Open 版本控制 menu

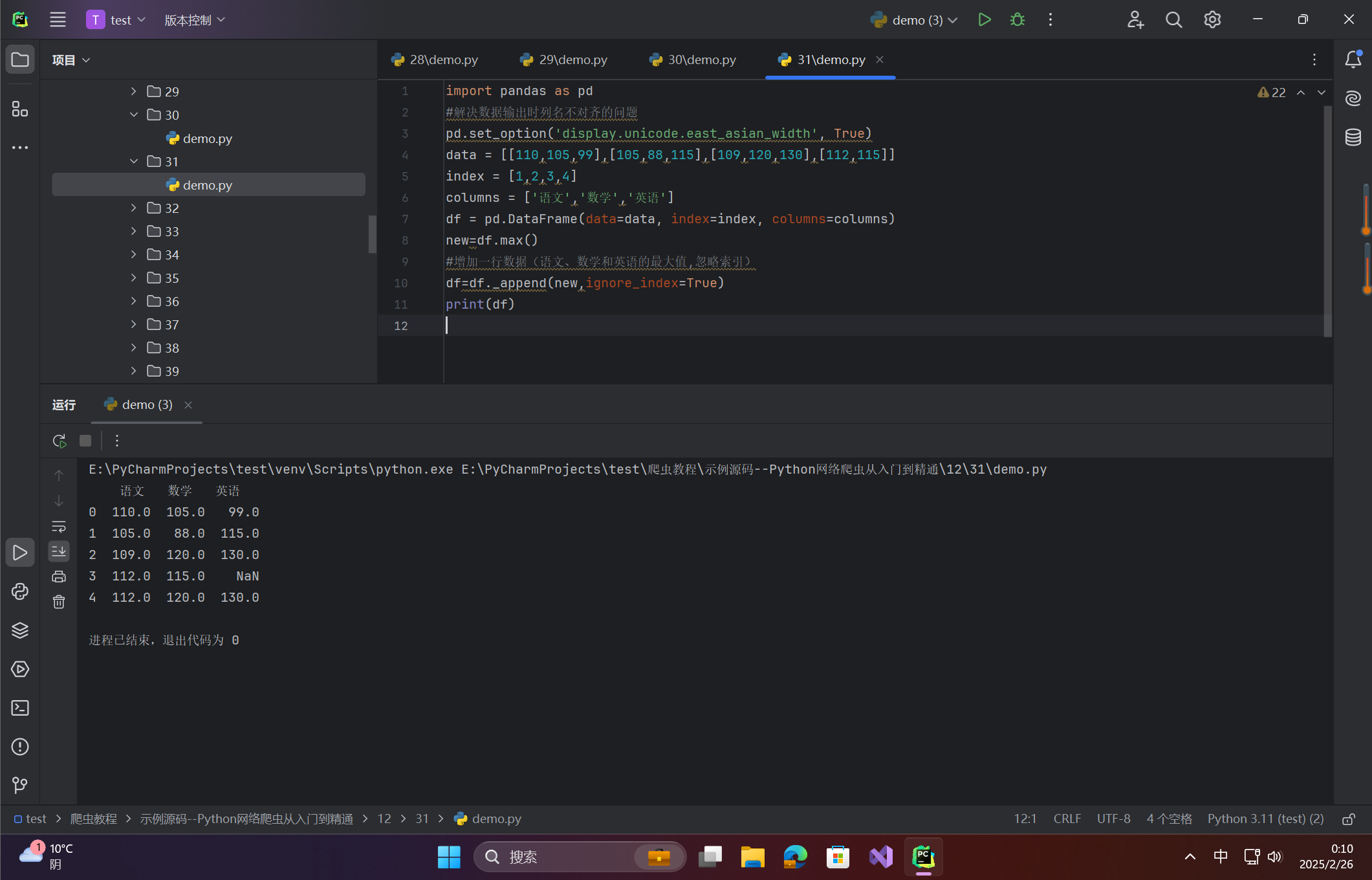(195, 20)
